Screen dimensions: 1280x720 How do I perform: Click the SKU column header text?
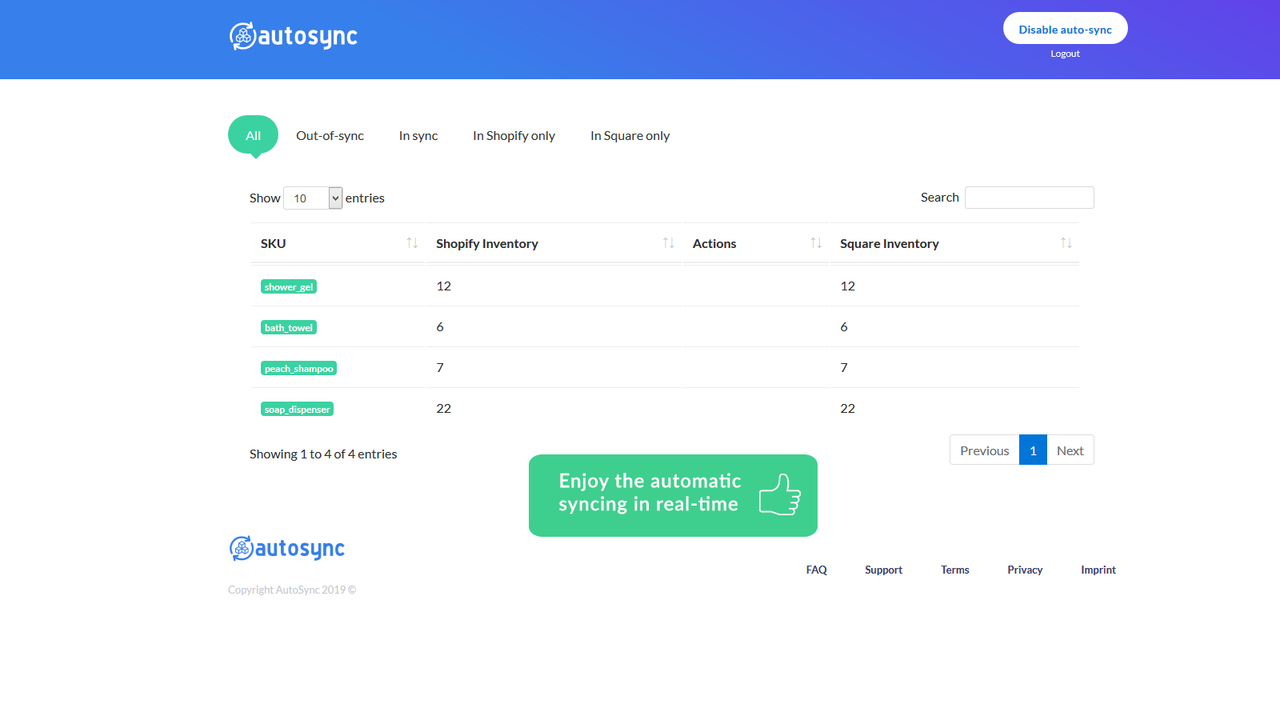(x=273, y=244)
